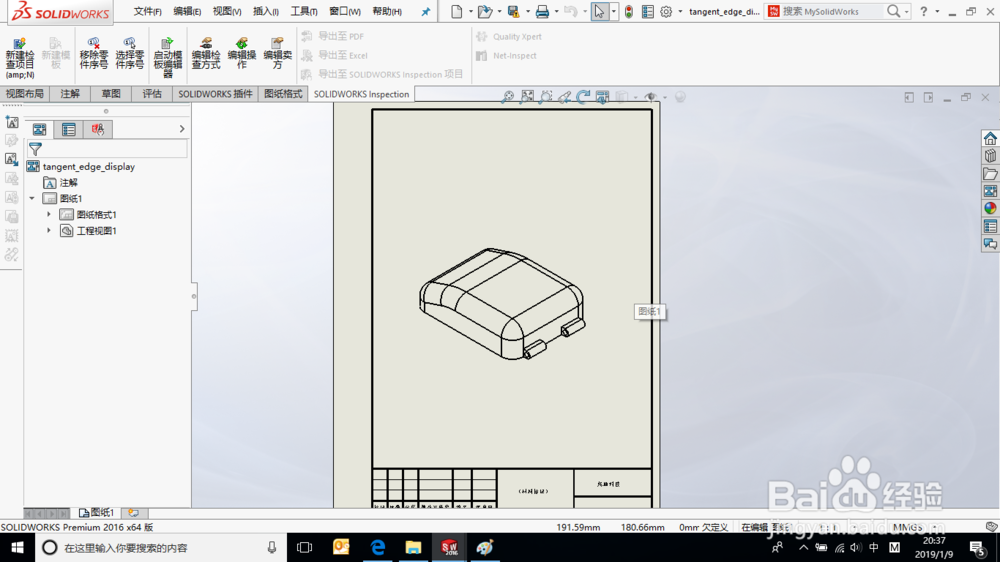This screenshot has width=1000, height=562.
Task: Open Design Library icon in task pane
Action: pos(990,156)
